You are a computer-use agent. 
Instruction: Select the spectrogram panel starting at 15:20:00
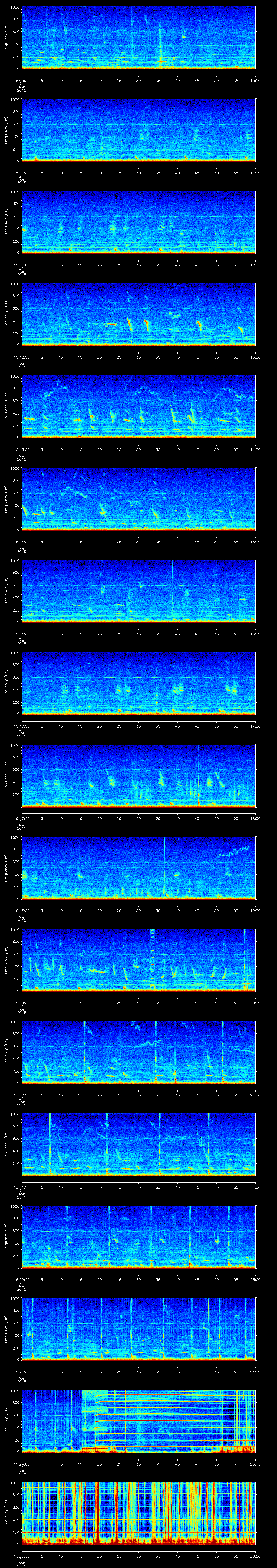pyautogui.click(x=138, y=1052)
